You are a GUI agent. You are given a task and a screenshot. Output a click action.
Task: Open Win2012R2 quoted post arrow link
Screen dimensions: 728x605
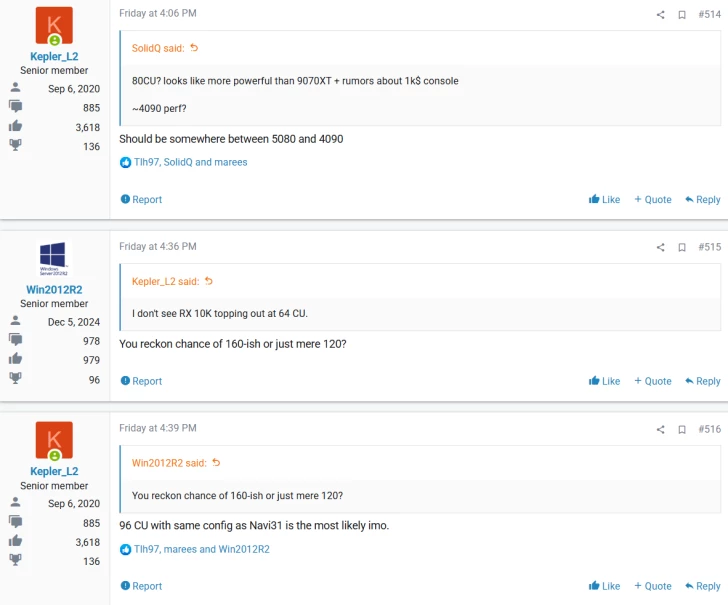(216, 463)
